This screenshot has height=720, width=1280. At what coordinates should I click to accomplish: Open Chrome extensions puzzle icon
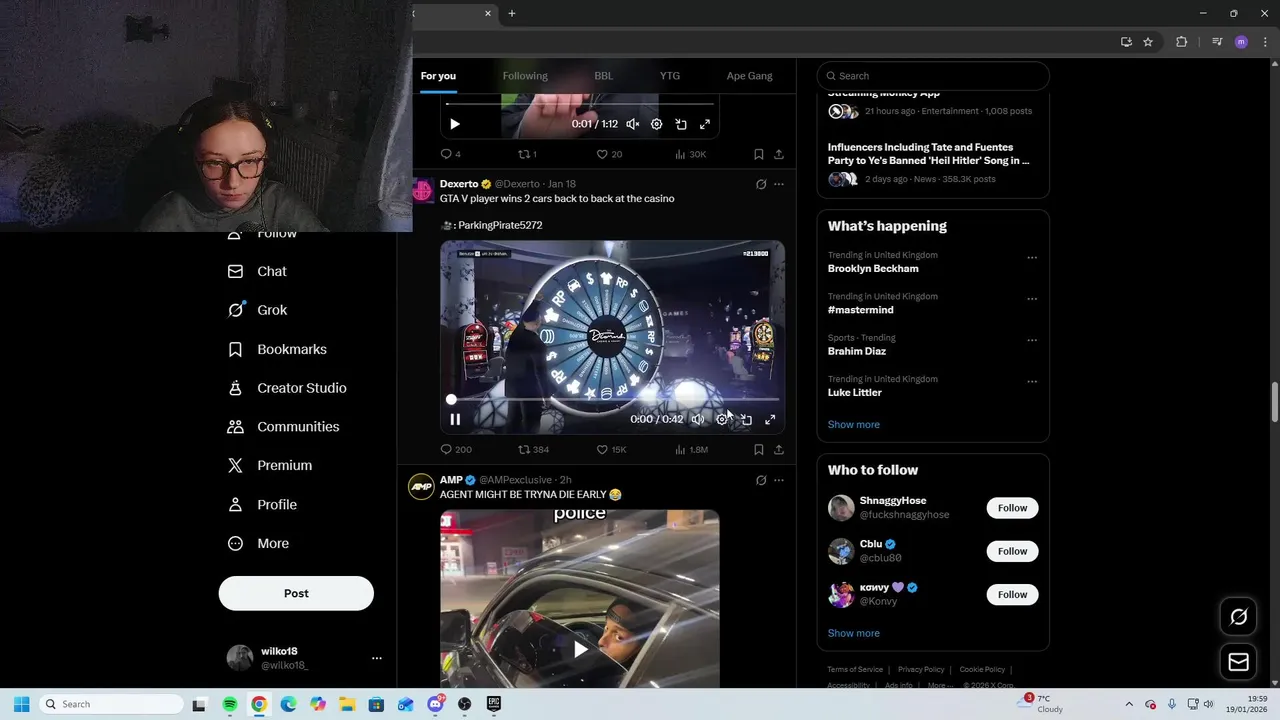tap(1182, 42)
